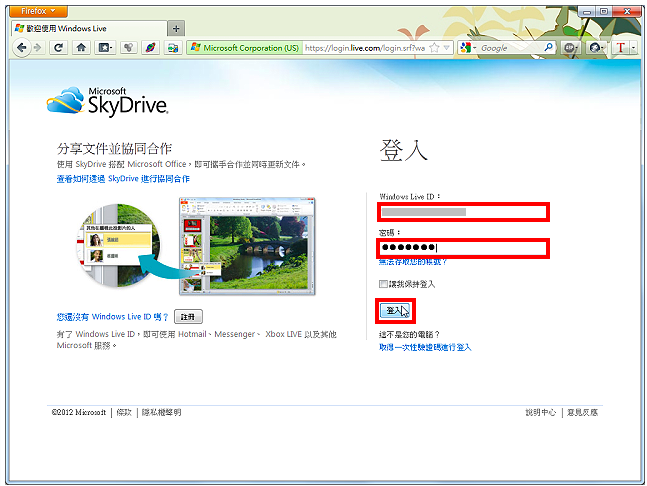This screenshot has width=647, height=486.
Task: Open the address bar history dropdown arrow
Action: 446,48
